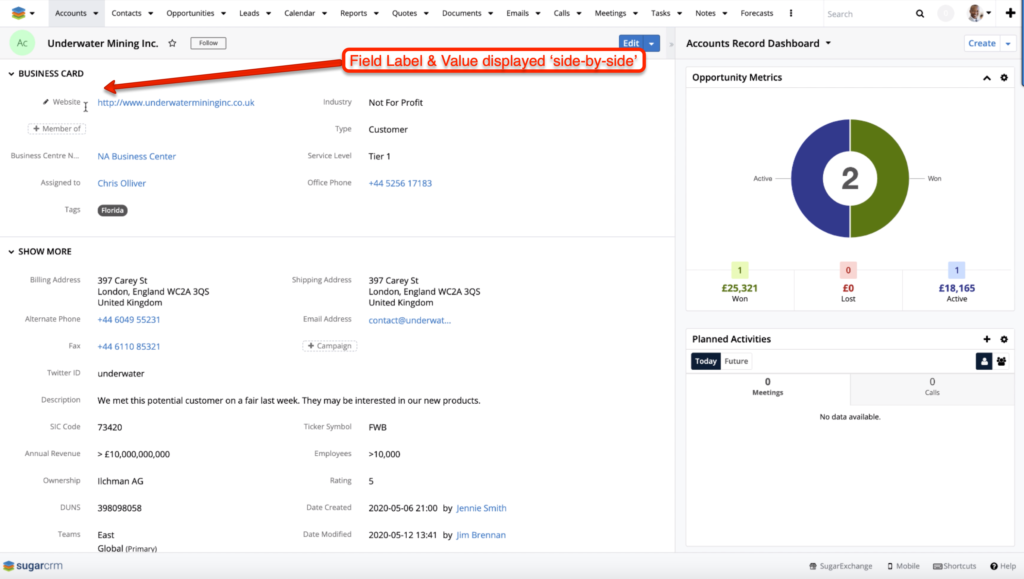1024x579 pixels.
Task: Click contact@underwat... email link
Action: [x=409, y=321]
